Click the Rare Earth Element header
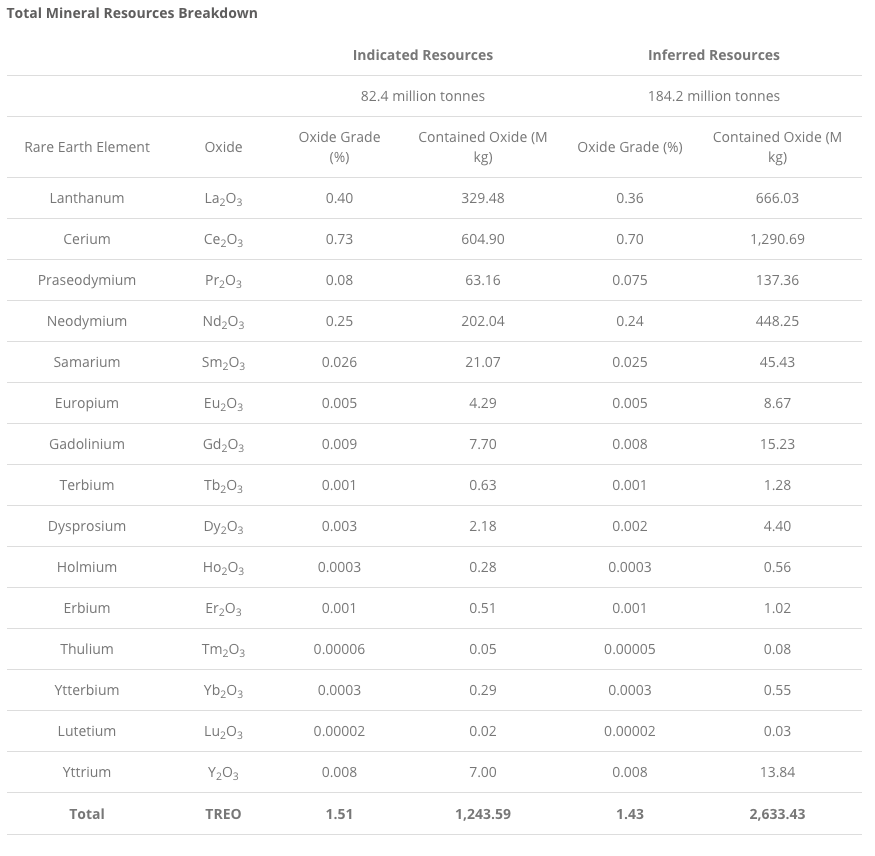875x856 pixels. (x=87, y=147)
